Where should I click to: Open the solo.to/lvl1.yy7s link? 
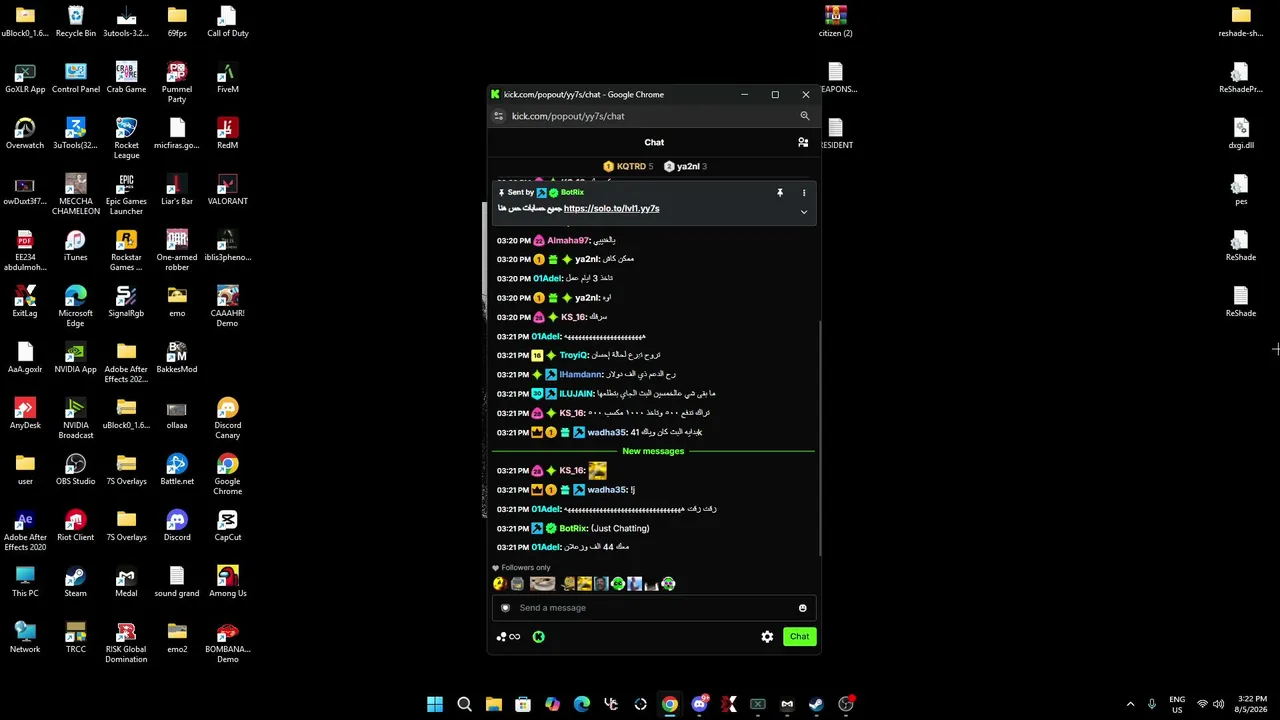coord(611,208)
